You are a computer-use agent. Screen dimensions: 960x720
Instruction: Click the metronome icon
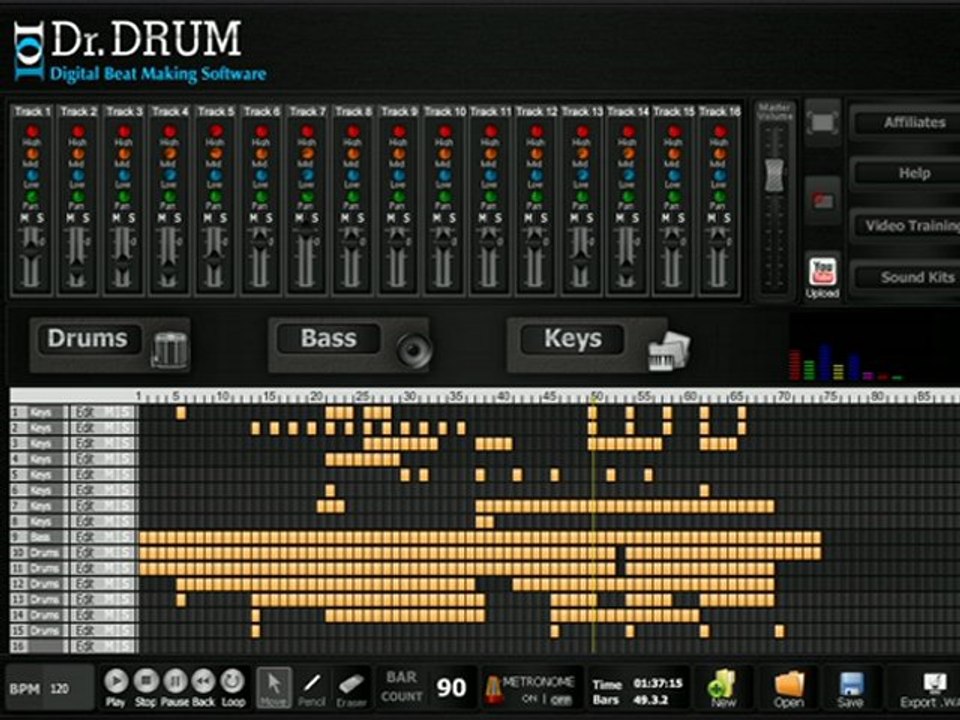click(x=493, y=689)
